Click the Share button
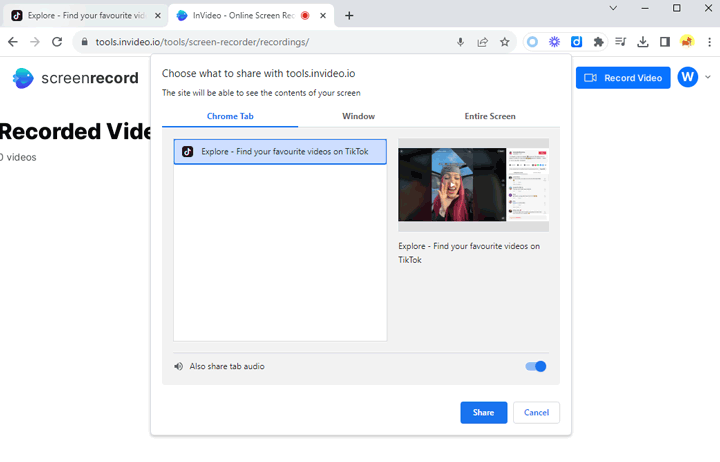 click(x=483, y=413)
